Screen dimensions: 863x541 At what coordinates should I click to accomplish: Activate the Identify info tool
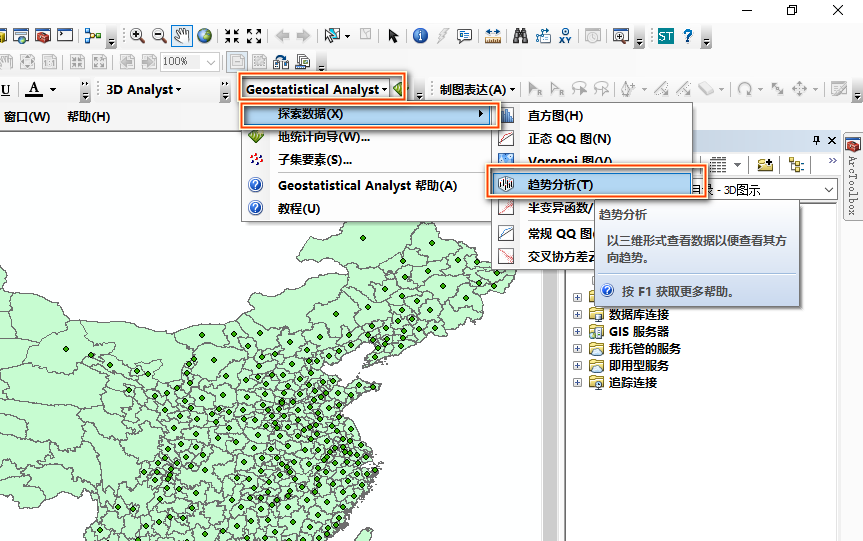[x=420, y=36]
